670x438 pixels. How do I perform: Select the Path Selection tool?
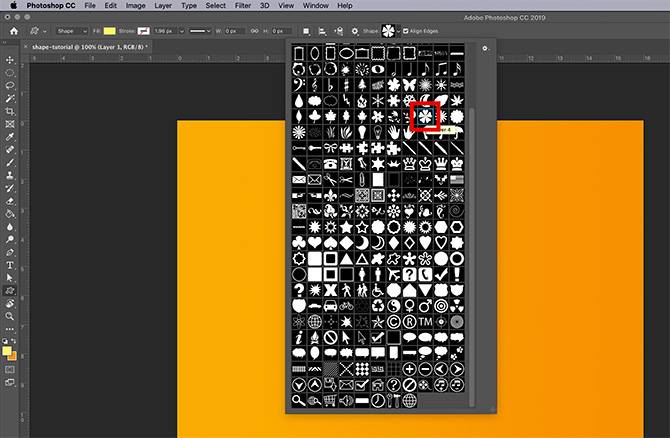tap(9, 278)
